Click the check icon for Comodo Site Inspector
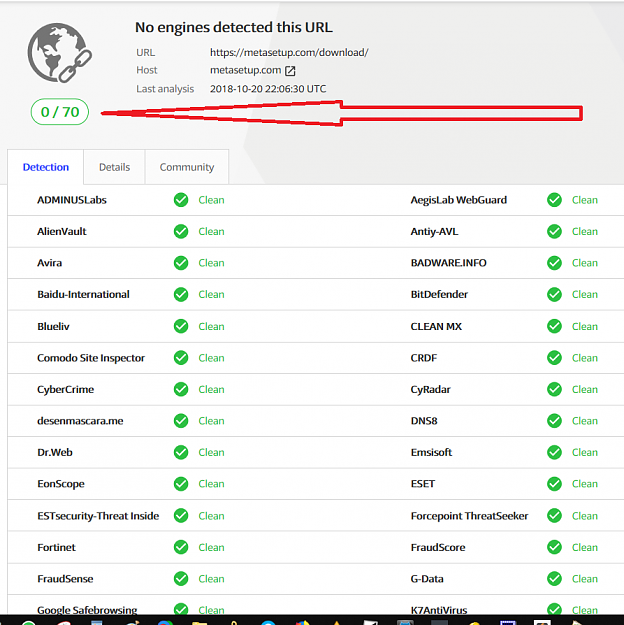This screenshot has width=624, height=625. tap(181, 358)
